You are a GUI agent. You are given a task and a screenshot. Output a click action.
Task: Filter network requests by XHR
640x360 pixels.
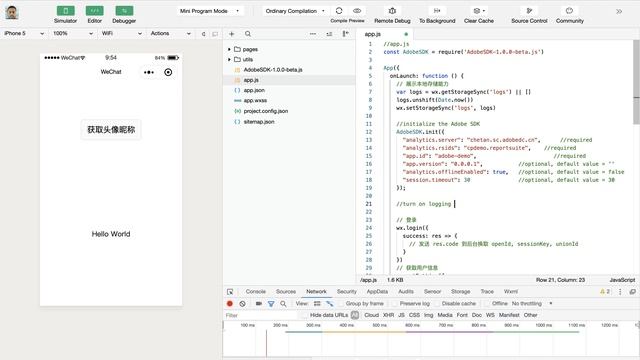pos(388,315)
